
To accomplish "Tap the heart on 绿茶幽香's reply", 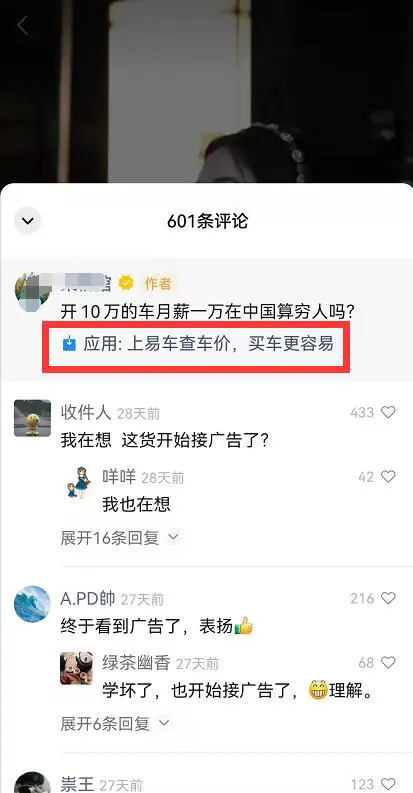I will point(388,662).
